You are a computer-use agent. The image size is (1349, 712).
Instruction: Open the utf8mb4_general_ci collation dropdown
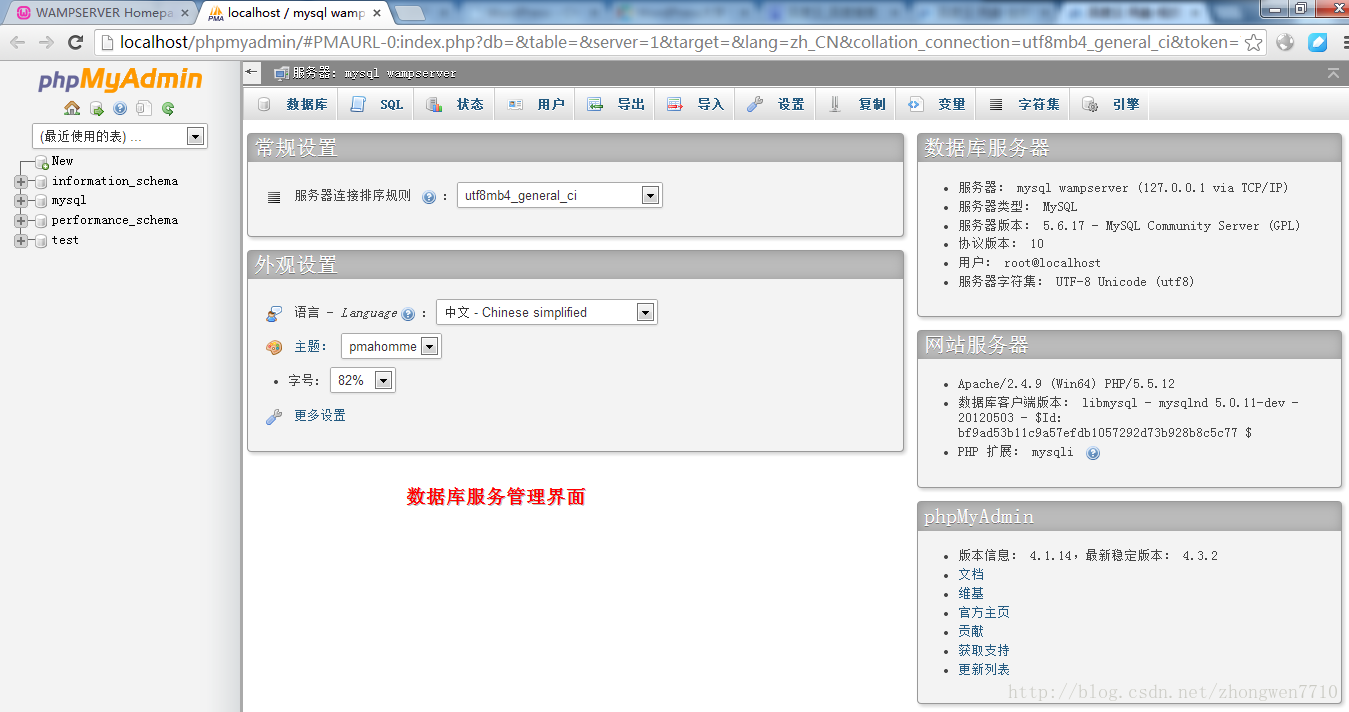pos(560,196)
